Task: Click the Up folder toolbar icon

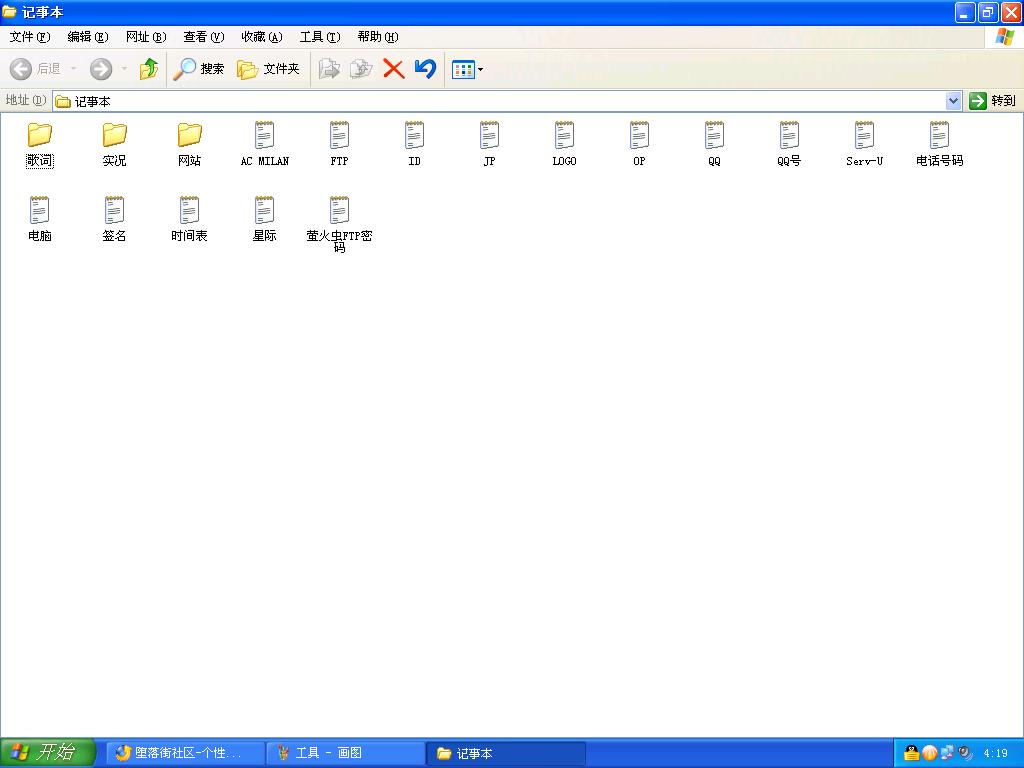Action: pos(148,69)
